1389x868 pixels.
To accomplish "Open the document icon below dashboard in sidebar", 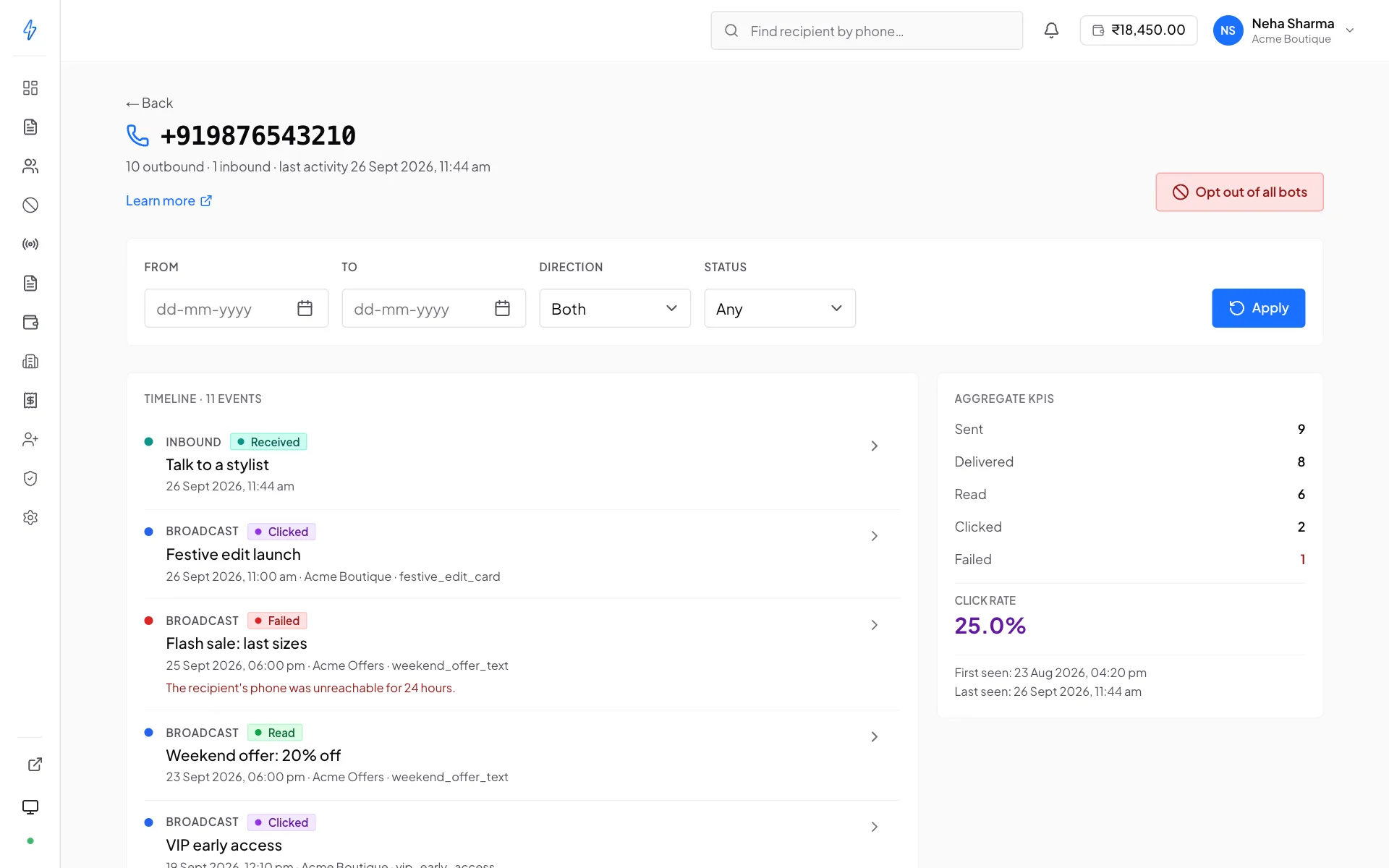I will pyautogui.click(x=30, y=127).
